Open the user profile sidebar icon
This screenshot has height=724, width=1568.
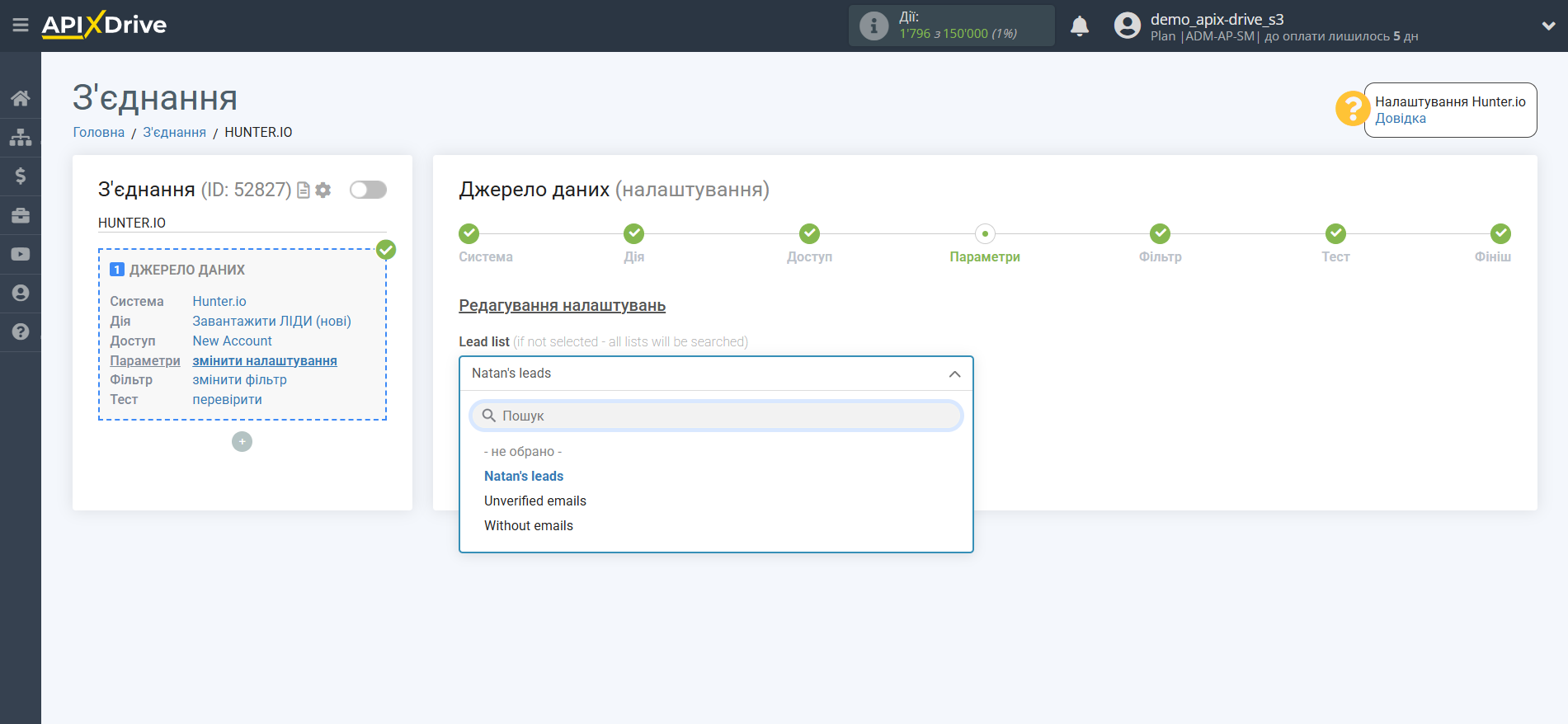point(21,293)
